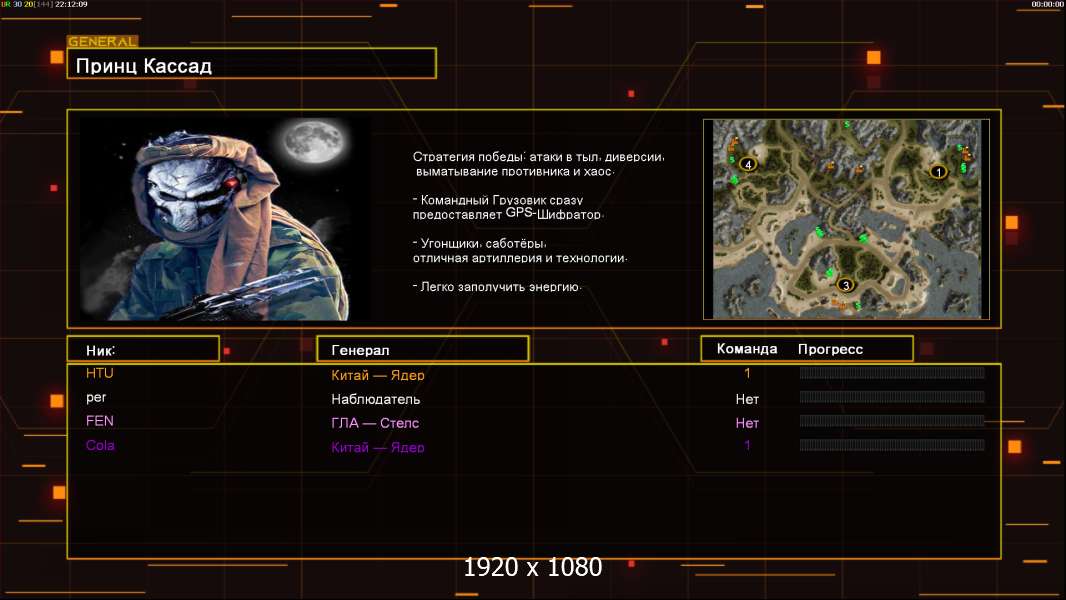Click the 'Команда' column header
Viewport: 1066px width, 600px height.
(x=746, y=349)
